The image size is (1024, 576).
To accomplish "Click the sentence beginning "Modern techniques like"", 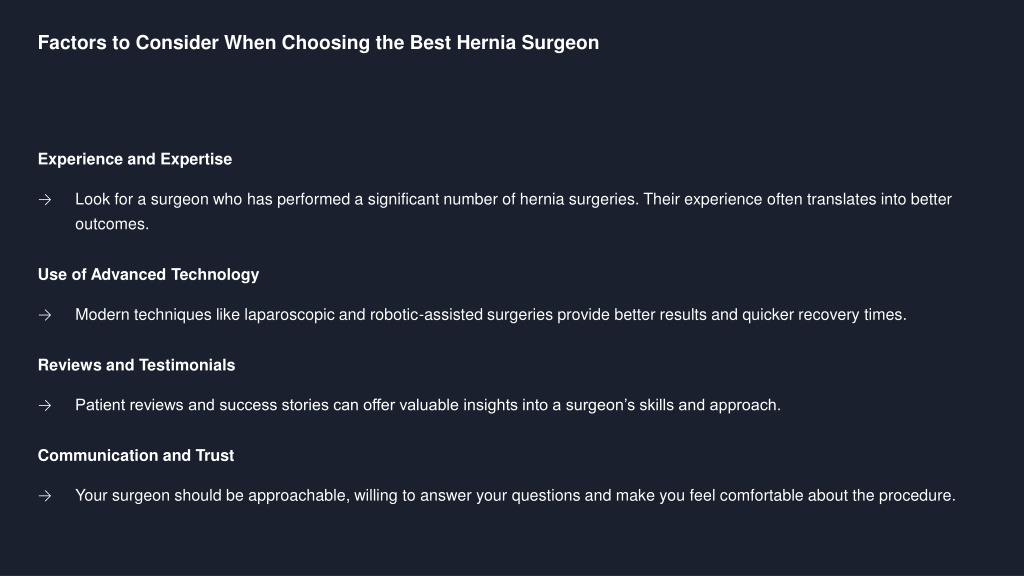I will (490, 315).
